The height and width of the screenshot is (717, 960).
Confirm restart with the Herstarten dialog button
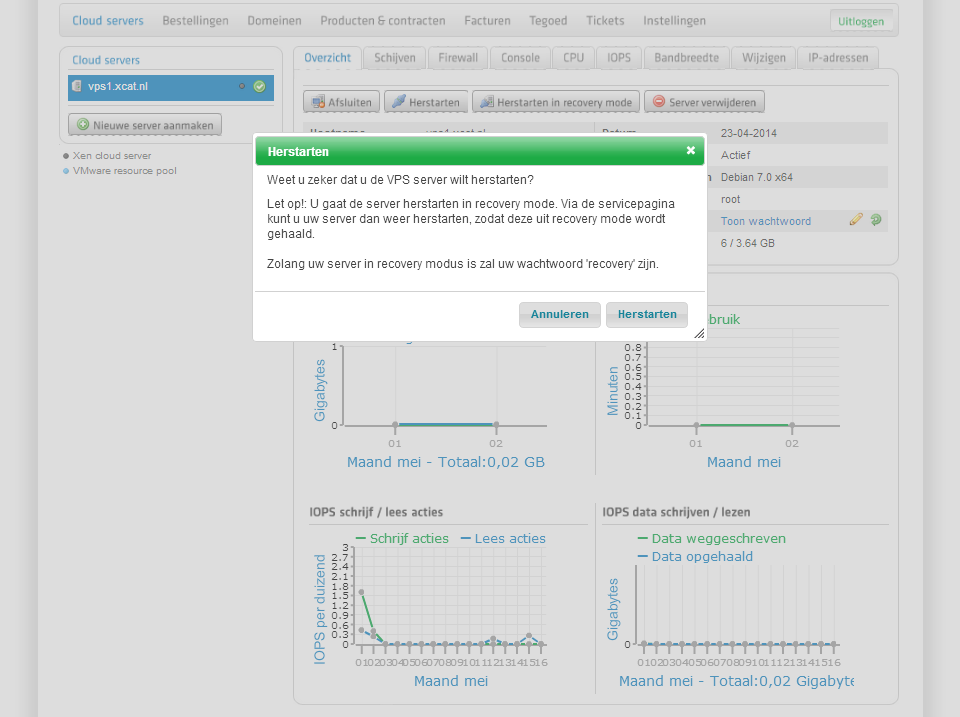(x=647, y=314)
